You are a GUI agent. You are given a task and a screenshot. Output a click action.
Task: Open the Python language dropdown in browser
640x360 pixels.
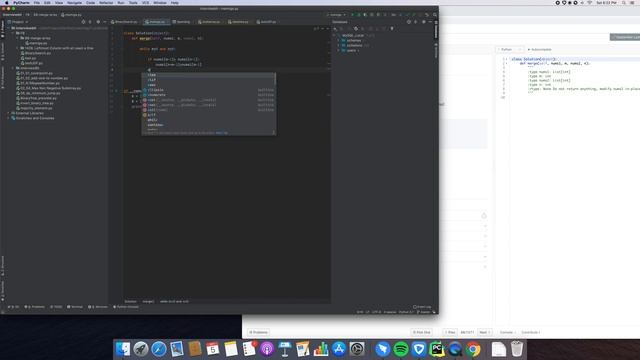[x=509, y=49]
